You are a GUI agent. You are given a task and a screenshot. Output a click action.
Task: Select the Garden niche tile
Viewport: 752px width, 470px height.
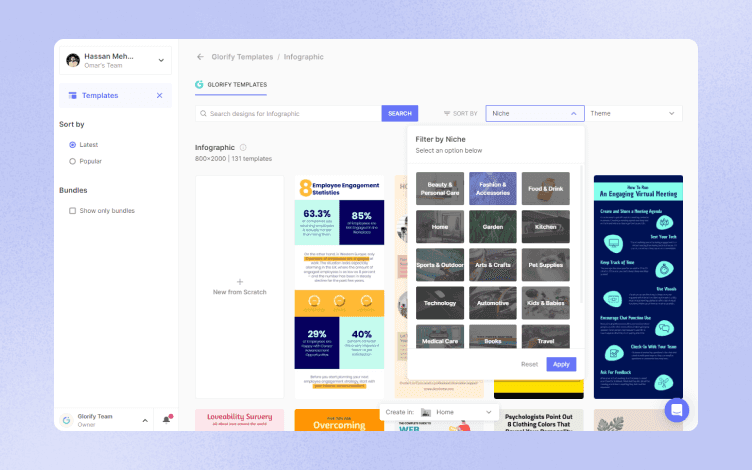(x=493, y=226)
